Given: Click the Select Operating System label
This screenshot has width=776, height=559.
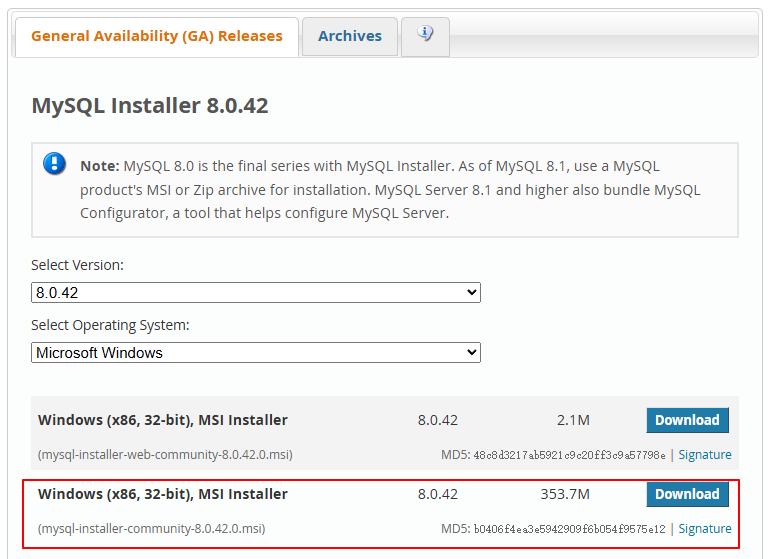Looking at the screenshot, I should click(x=110, y=325).
